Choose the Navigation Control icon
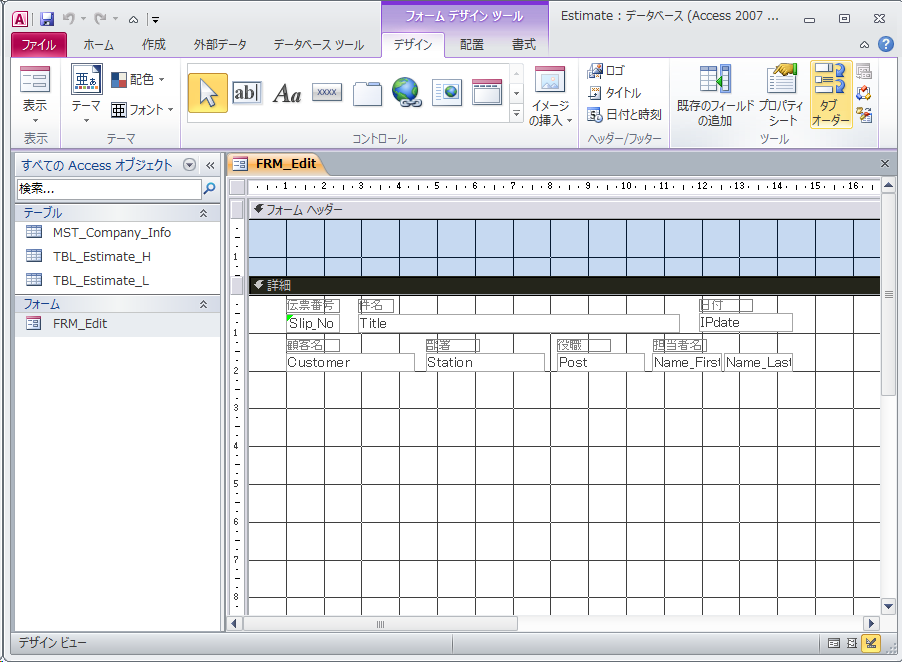Screen dimensions: 902x662 [x=487, y=93]
